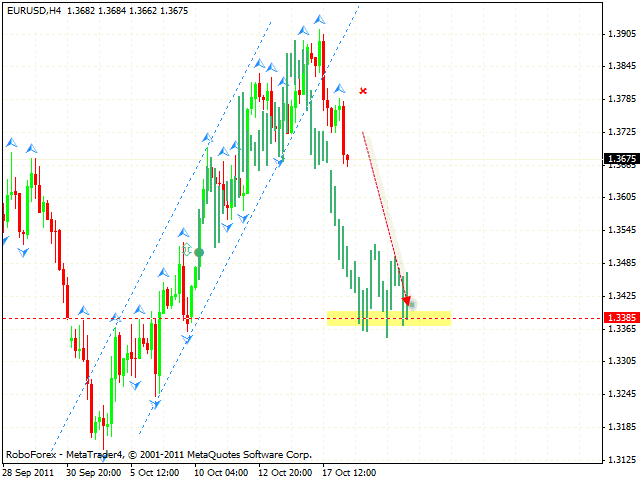Click the 28 Sep 2011 date label

[30, 470]
